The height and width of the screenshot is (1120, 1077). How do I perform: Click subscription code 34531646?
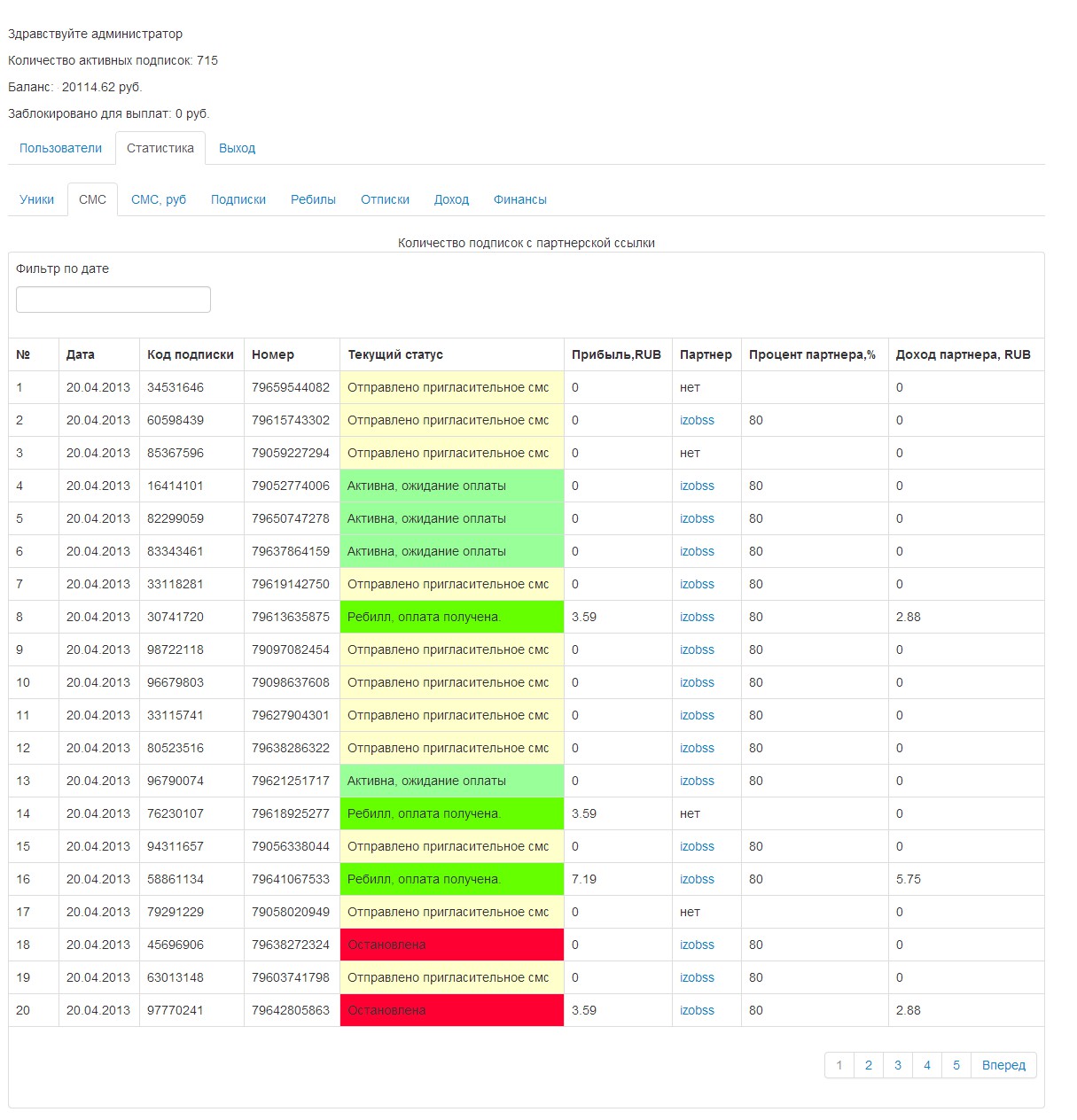click(x=176, y=387)
